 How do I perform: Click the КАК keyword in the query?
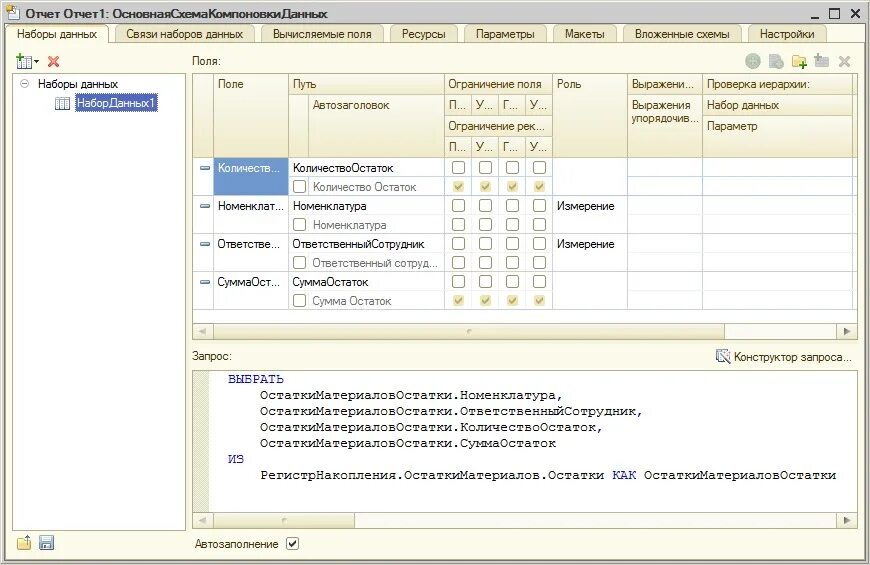pyautogui.click(x=624, y=475)
